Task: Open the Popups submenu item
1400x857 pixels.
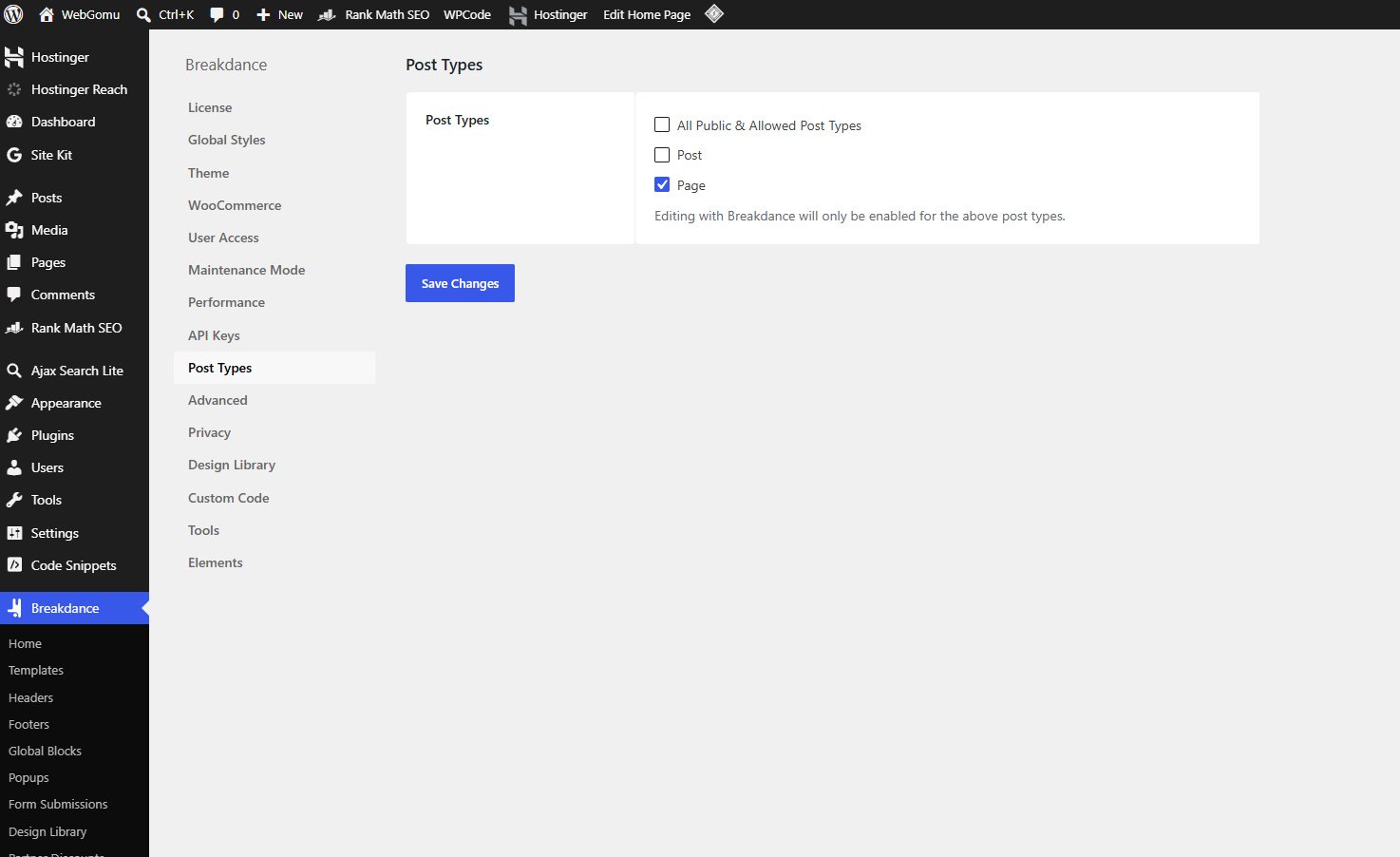Action: (x=28, y=777)
